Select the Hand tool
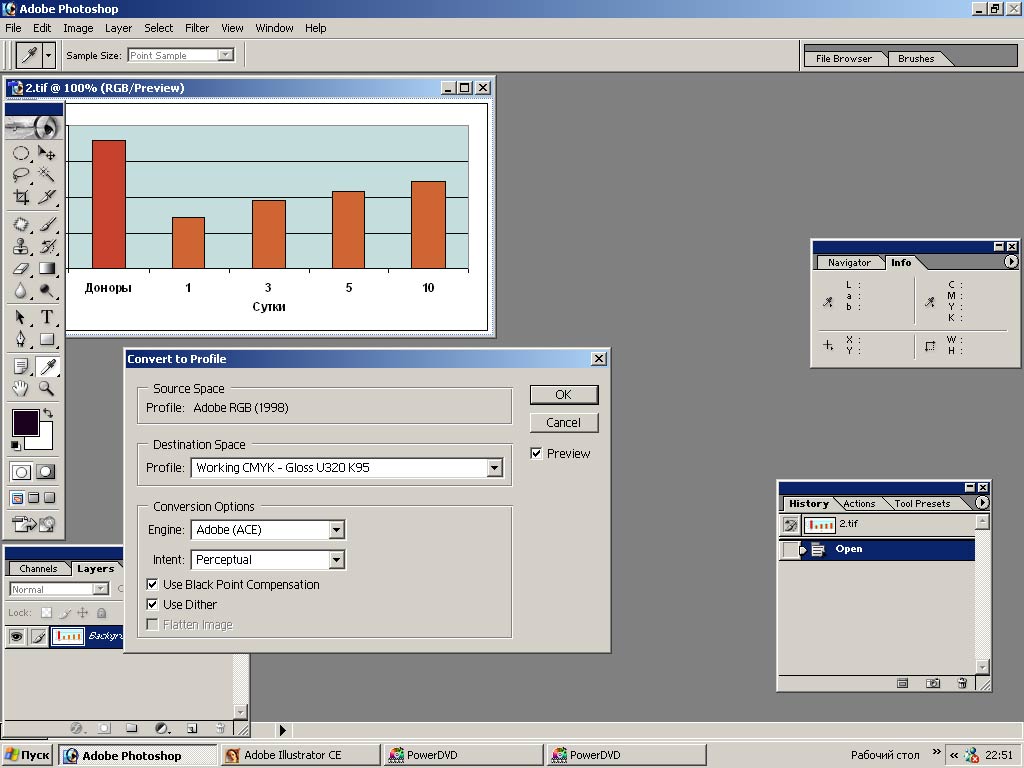Screen dimensions: 1024x768 tap(21, 389)
